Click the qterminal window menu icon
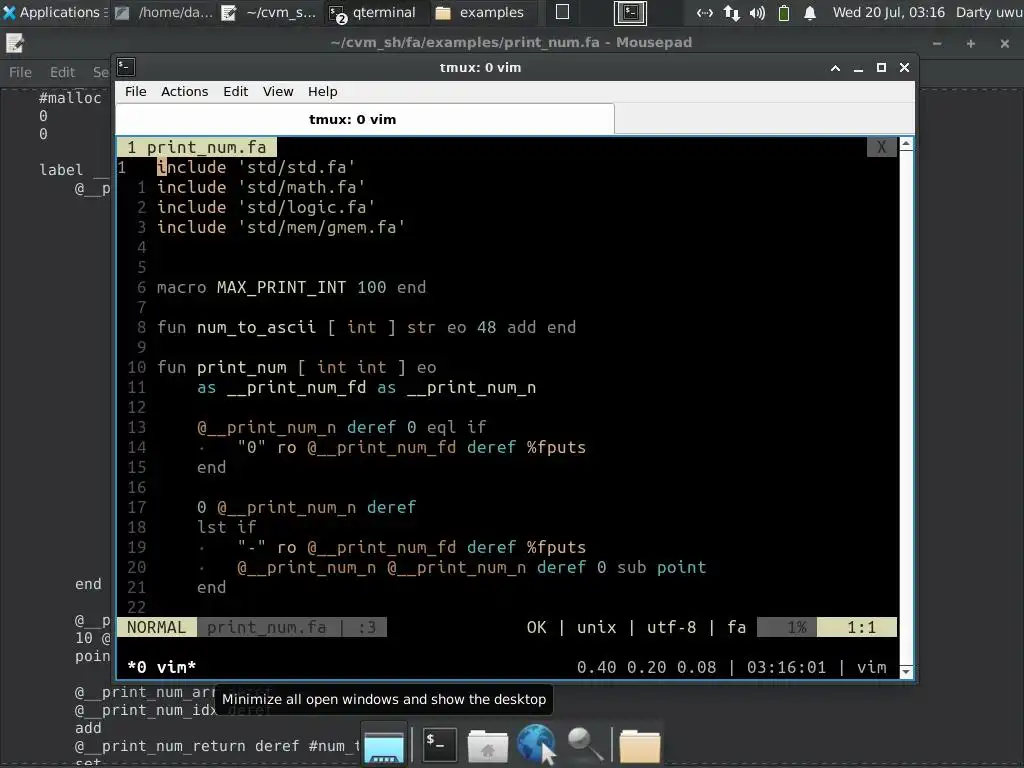 pos(126,67)
